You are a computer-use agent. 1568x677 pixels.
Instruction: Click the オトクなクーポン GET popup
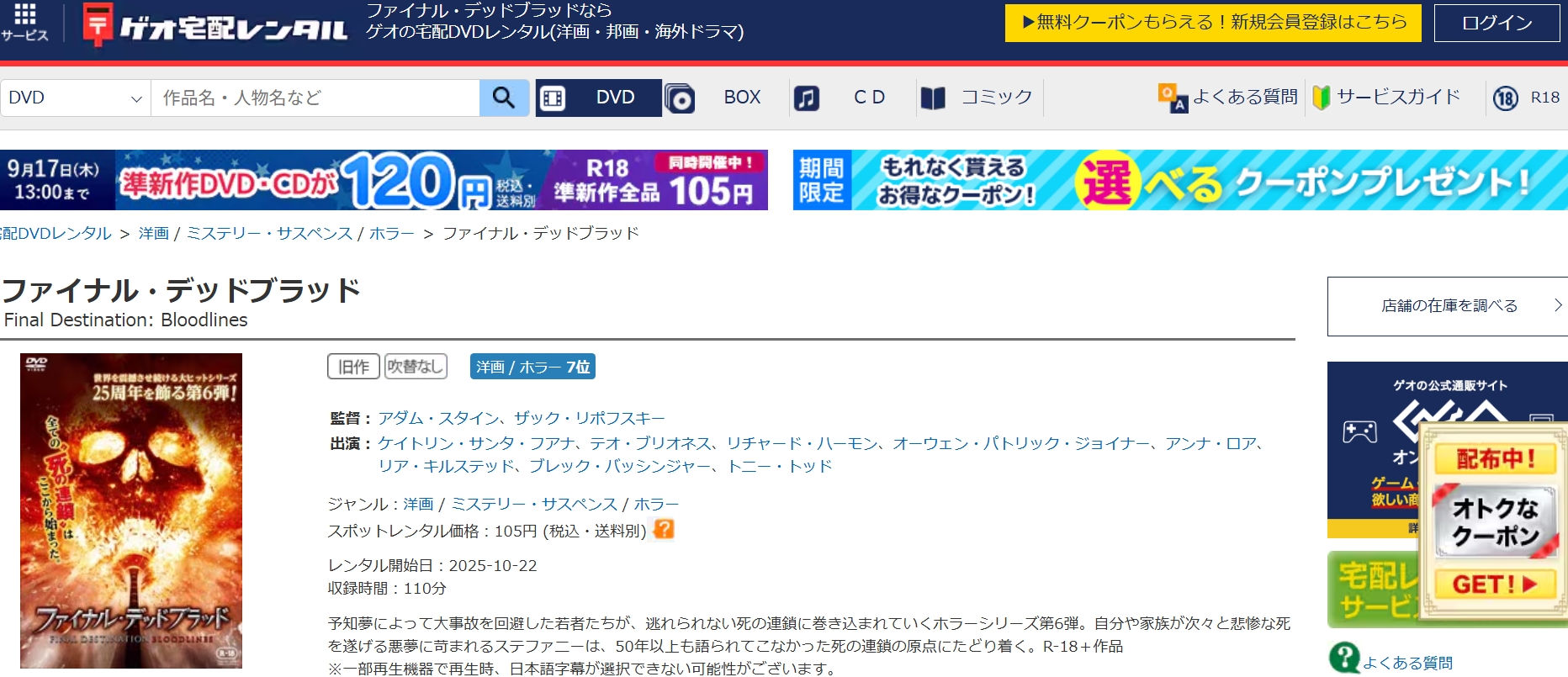pos(1493,521)
